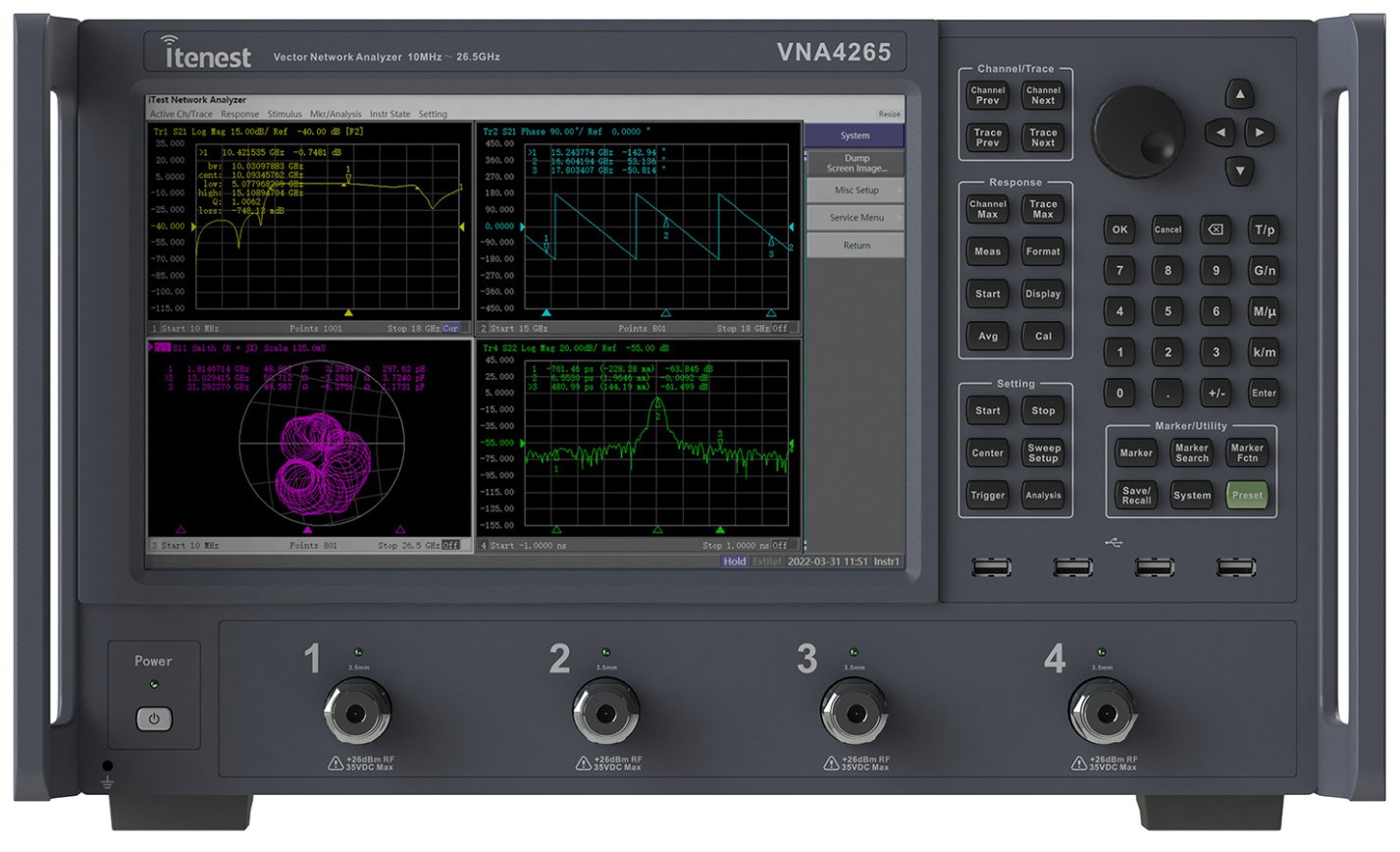Click the G/n unit key

coord(1264,270)
